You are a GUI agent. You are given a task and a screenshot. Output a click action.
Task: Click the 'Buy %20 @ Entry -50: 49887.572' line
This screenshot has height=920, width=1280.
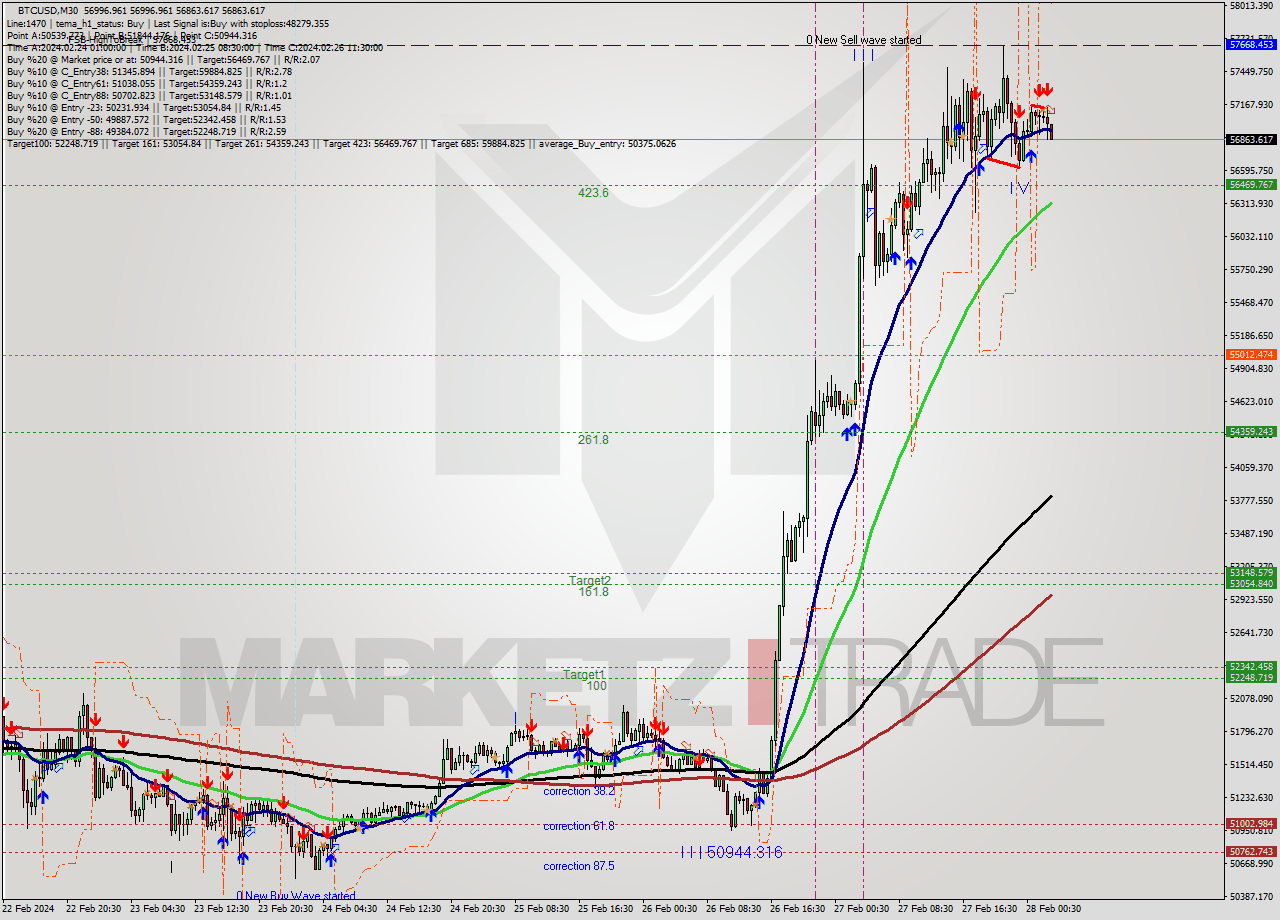(146, 119)
